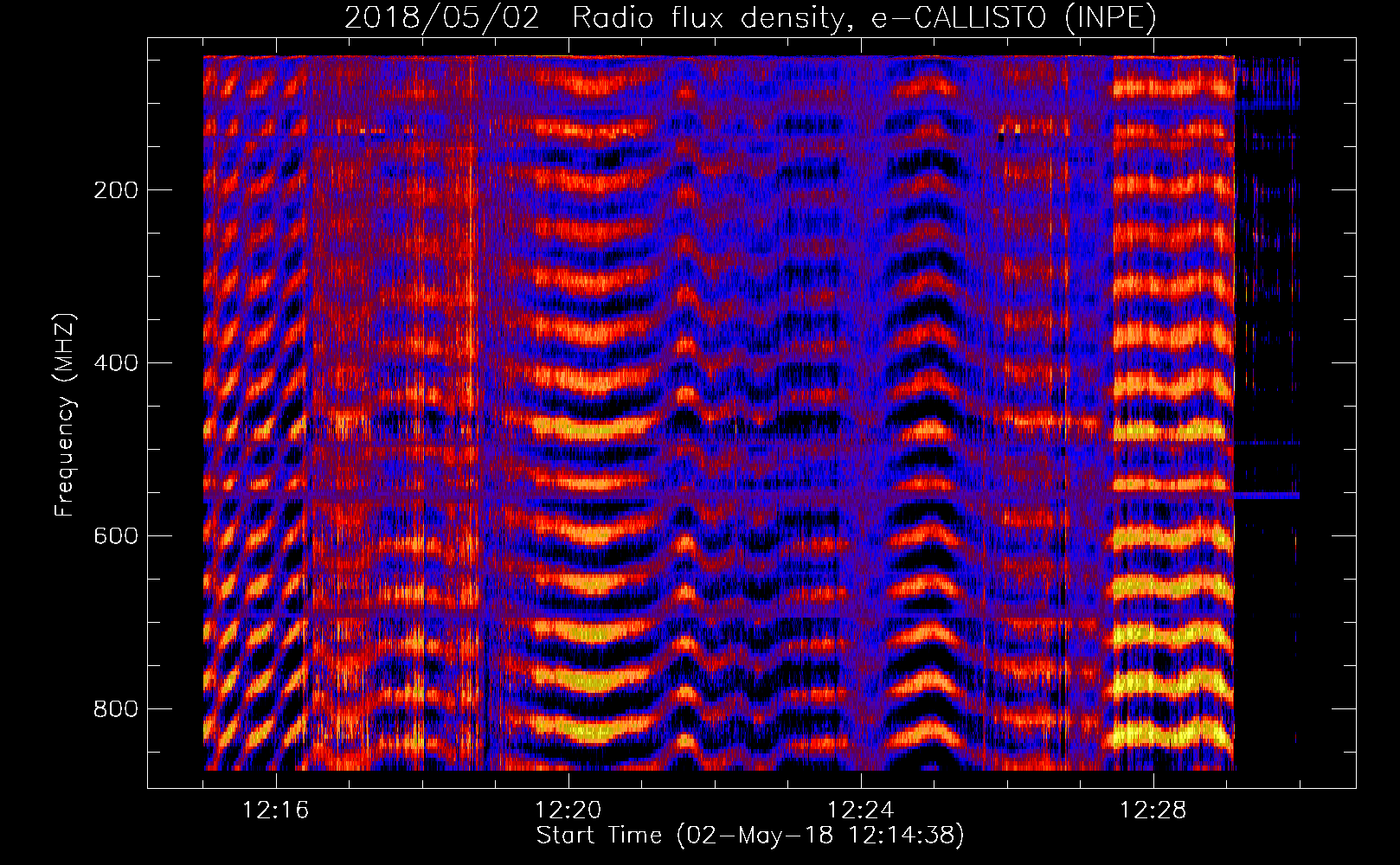Click the 800 frequency tick label
Screen dimensions: 1400x865
(x=116, y=709)
